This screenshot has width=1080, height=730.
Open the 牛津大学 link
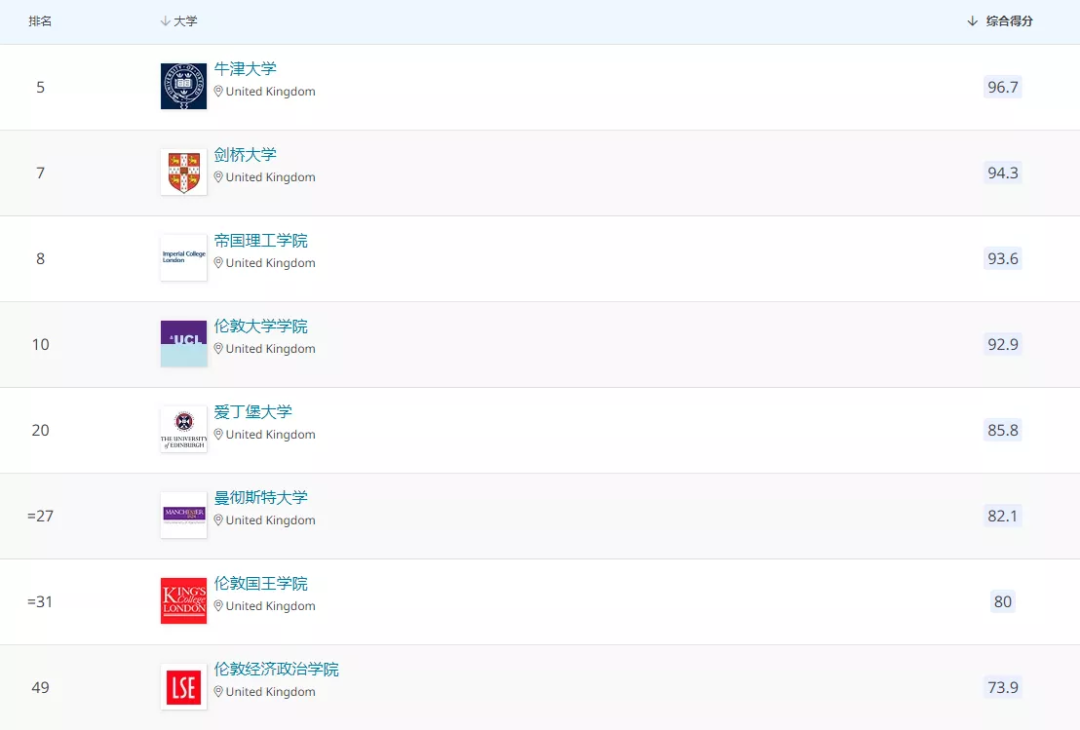pos(245,69)
